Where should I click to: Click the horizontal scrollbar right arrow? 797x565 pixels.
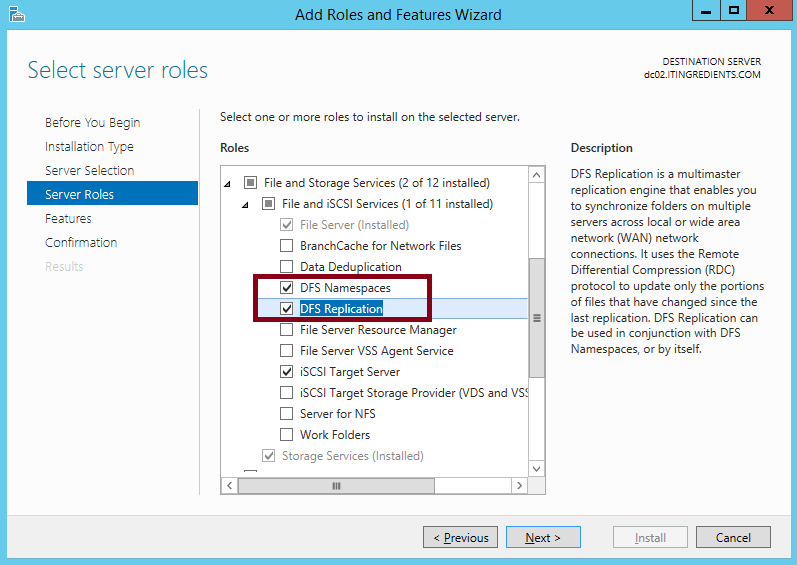point(518,486)
